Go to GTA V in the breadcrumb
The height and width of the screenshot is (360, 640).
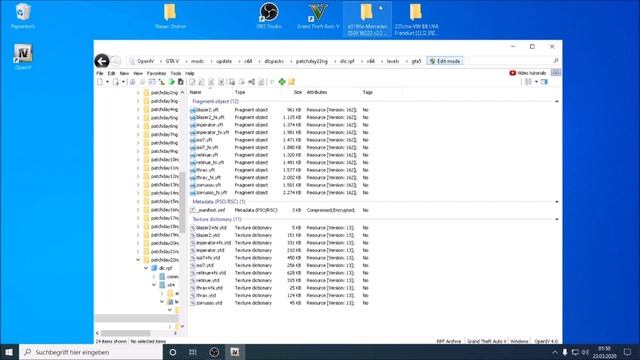point(172,61)
